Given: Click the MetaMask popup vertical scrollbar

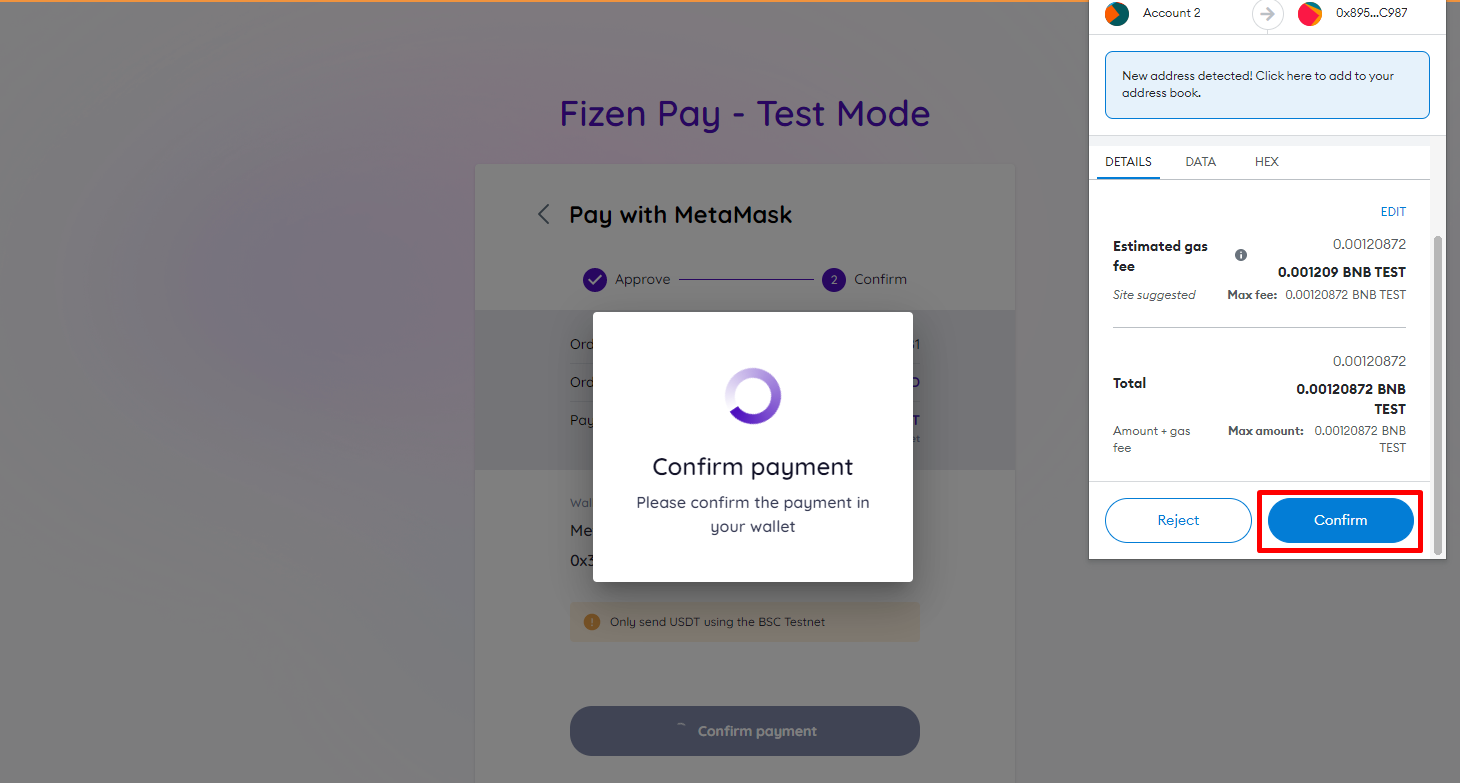Looking at the screenshot, I should 1438,394.
